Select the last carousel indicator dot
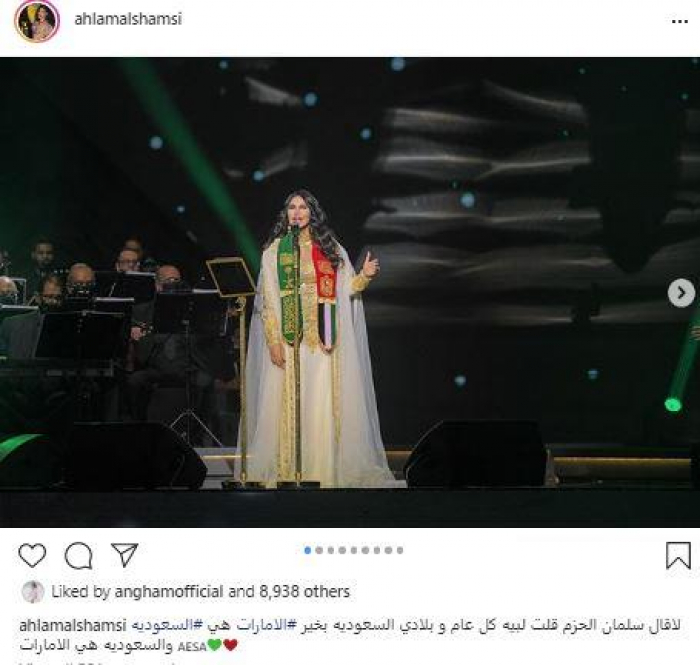The height and width of the screenshot is (665, 700). 400,550
